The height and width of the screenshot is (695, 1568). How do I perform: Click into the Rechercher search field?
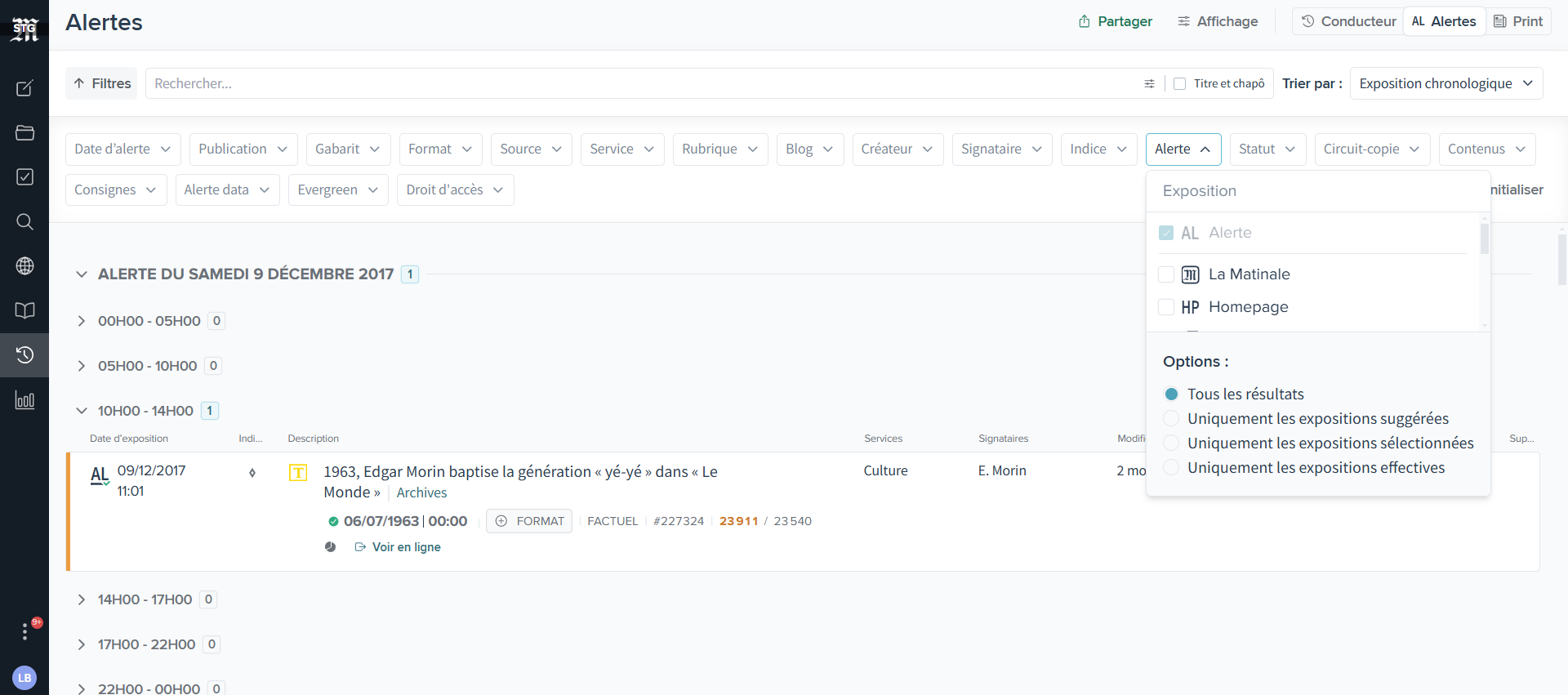[x=637, y=83]
